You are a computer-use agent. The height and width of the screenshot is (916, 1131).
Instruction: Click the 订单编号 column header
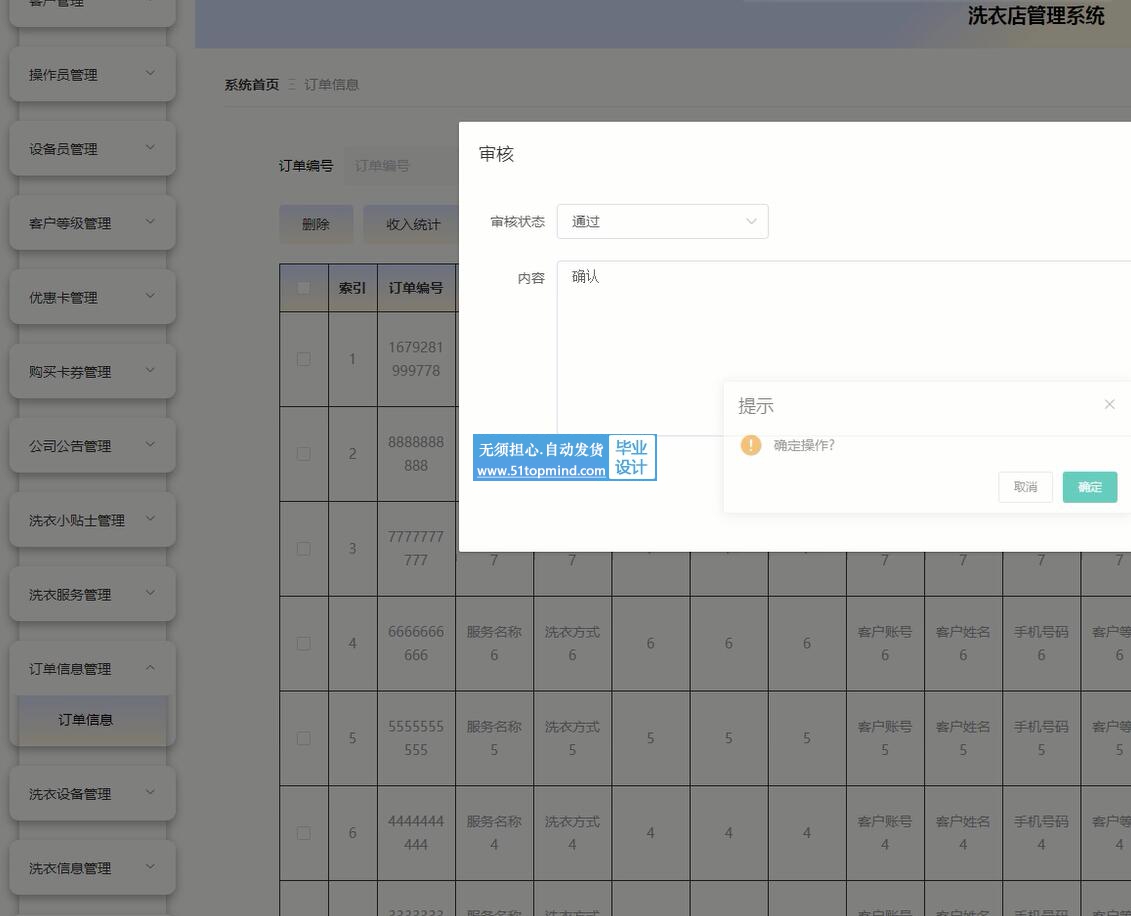click(x=415, y=288)
